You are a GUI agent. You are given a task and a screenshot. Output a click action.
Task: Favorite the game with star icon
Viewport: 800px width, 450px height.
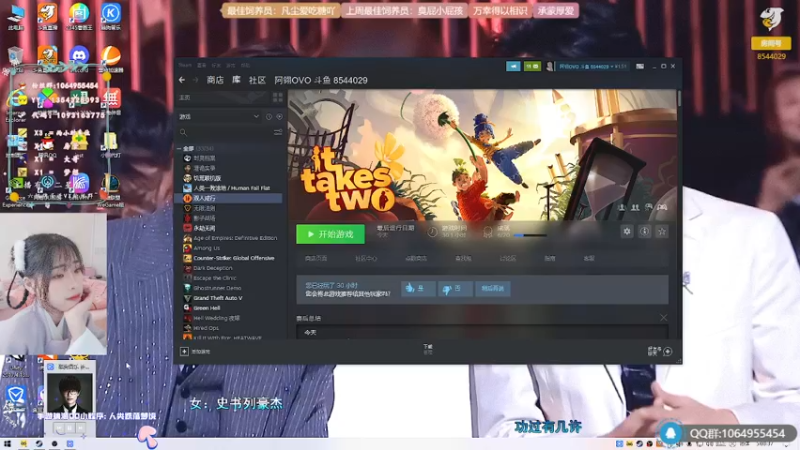tap(662, 232)
